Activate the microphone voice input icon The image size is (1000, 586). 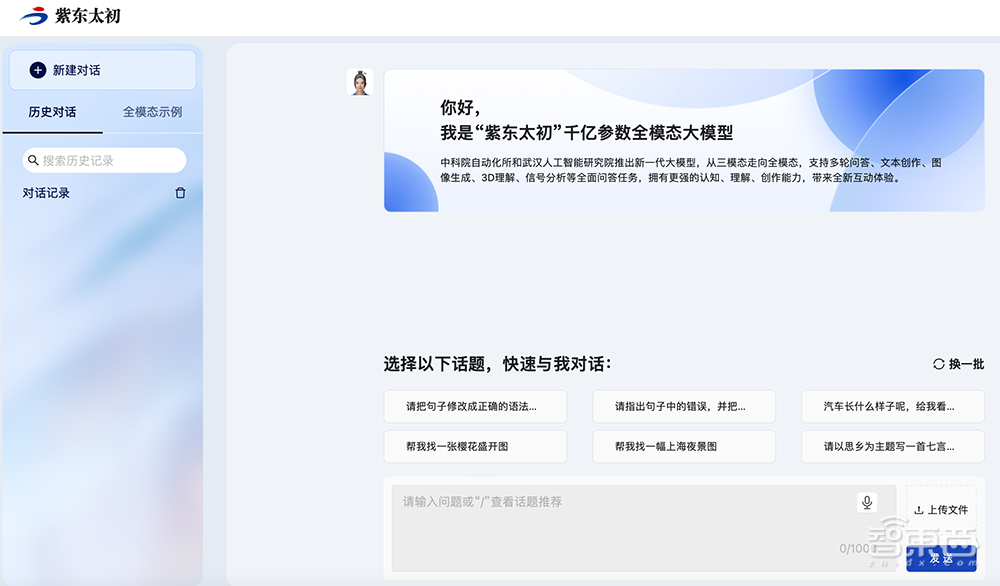tap(869, 502)
